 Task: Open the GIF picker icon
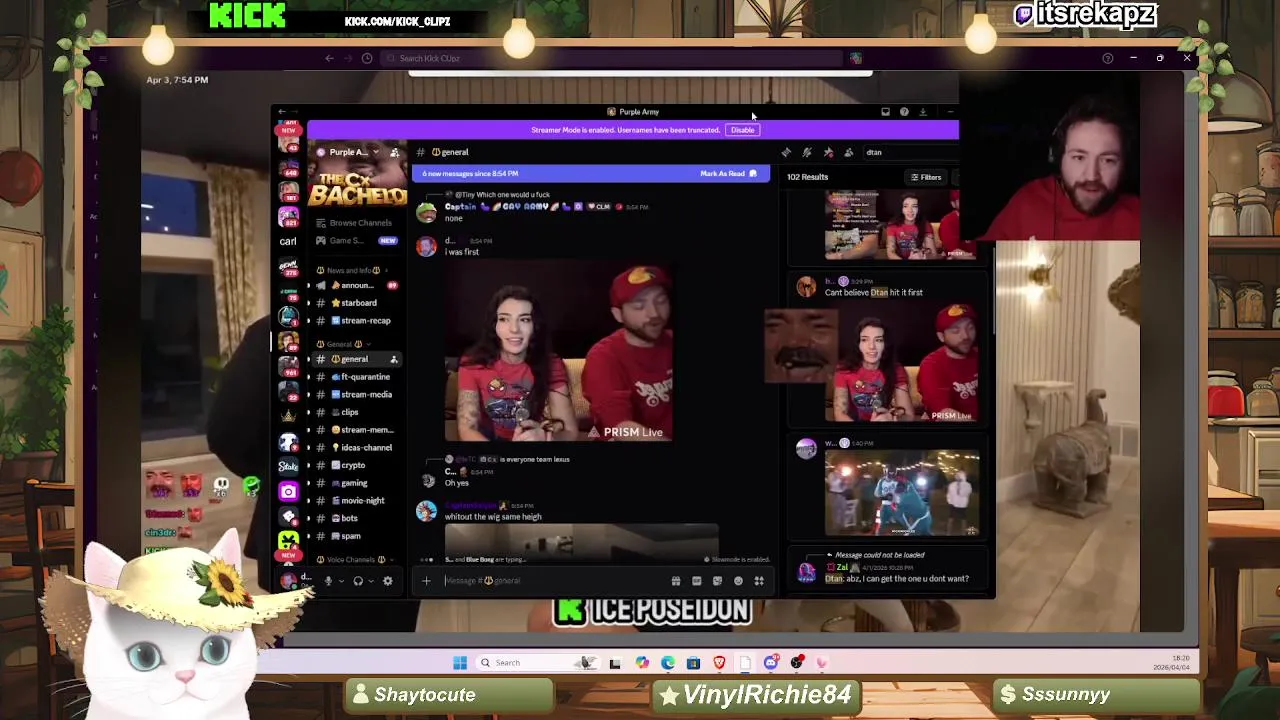pyautogui.click(x=697, y=581)
